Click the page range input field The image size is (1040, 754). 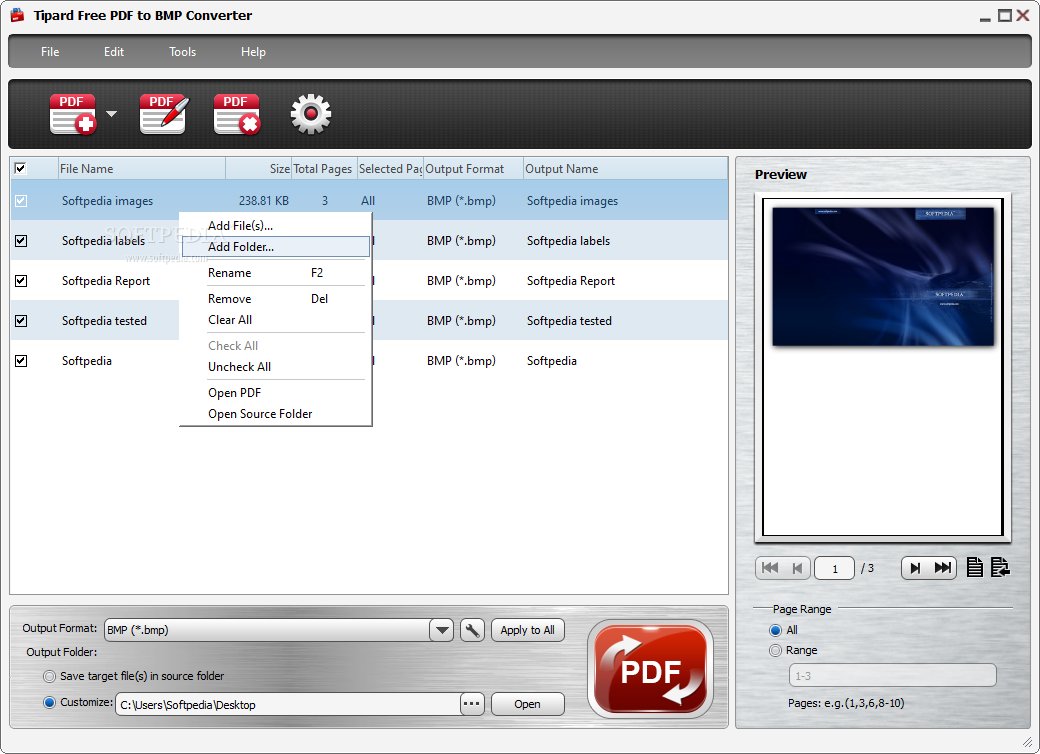tap(892, 676)
